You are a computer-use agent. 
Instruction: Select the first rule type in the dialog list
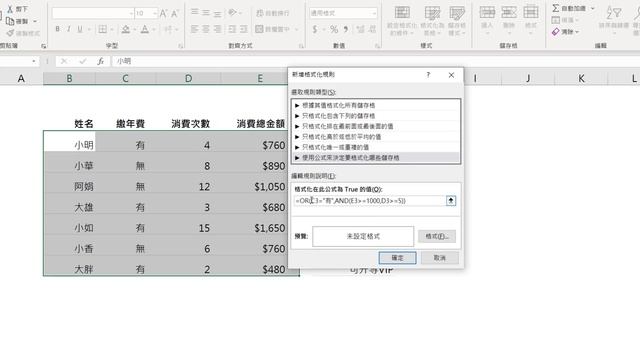[x=376, y=105]
